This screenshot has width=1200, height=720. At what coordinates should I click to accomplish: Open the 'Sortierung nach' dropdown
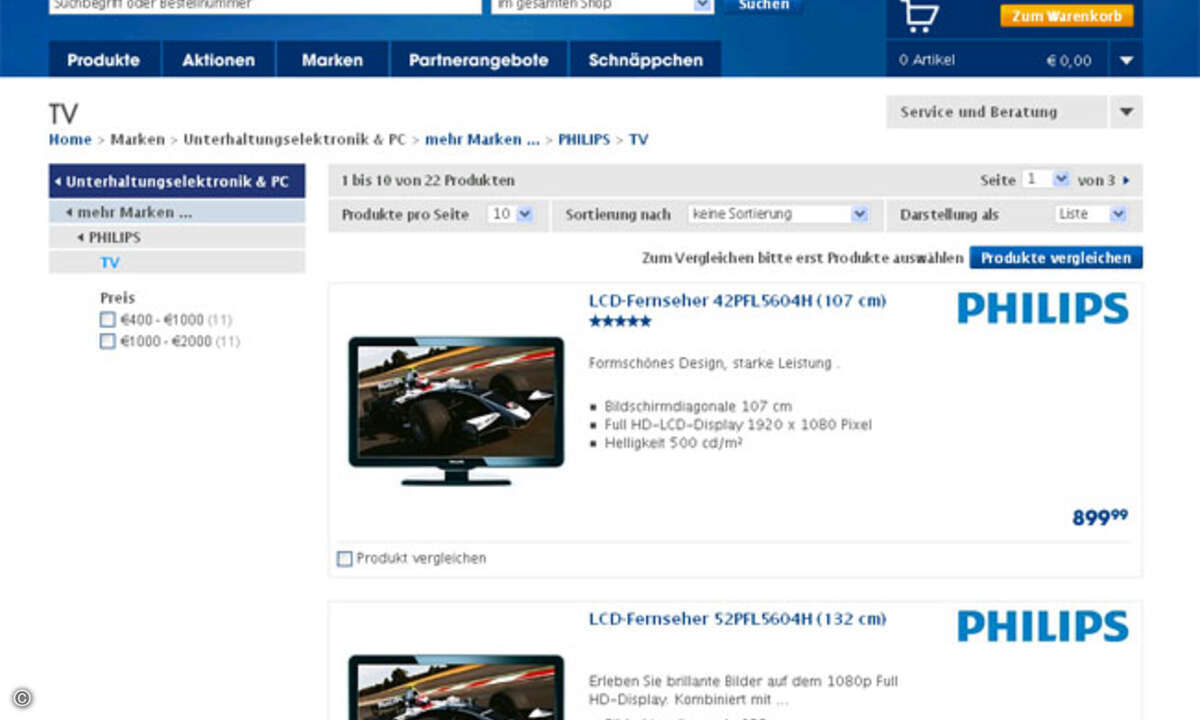778,214
